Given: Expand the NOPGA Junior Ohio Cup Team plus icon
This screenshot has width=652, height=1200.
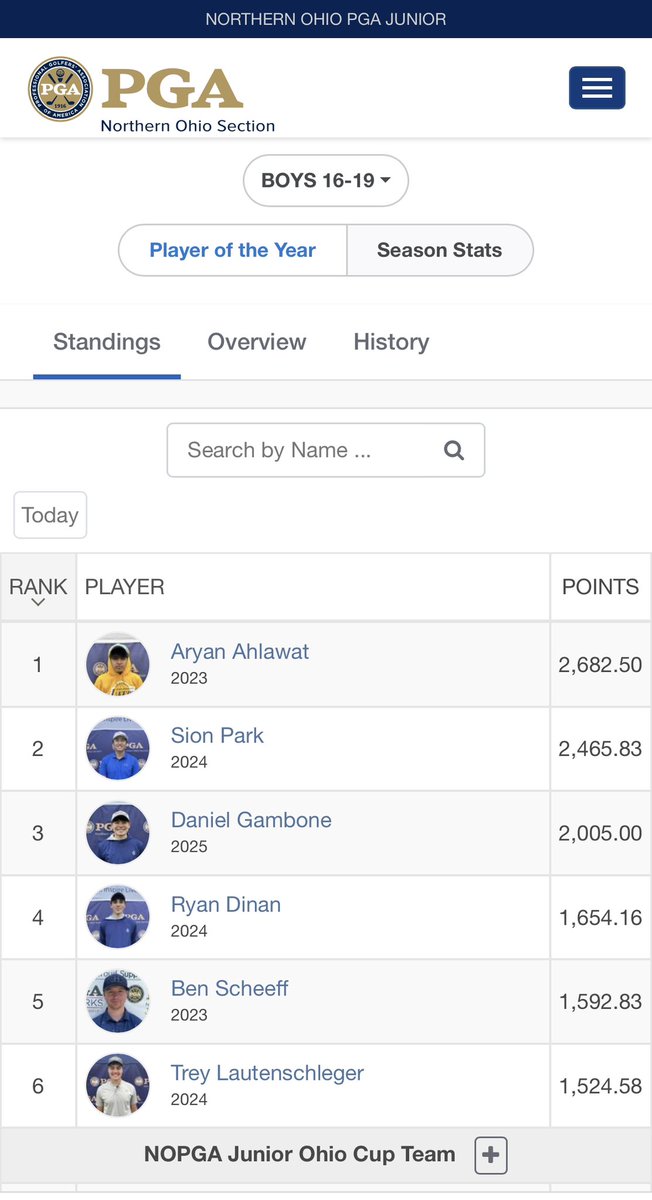Looking at the screenshot, I should [x=490, y=1155].
